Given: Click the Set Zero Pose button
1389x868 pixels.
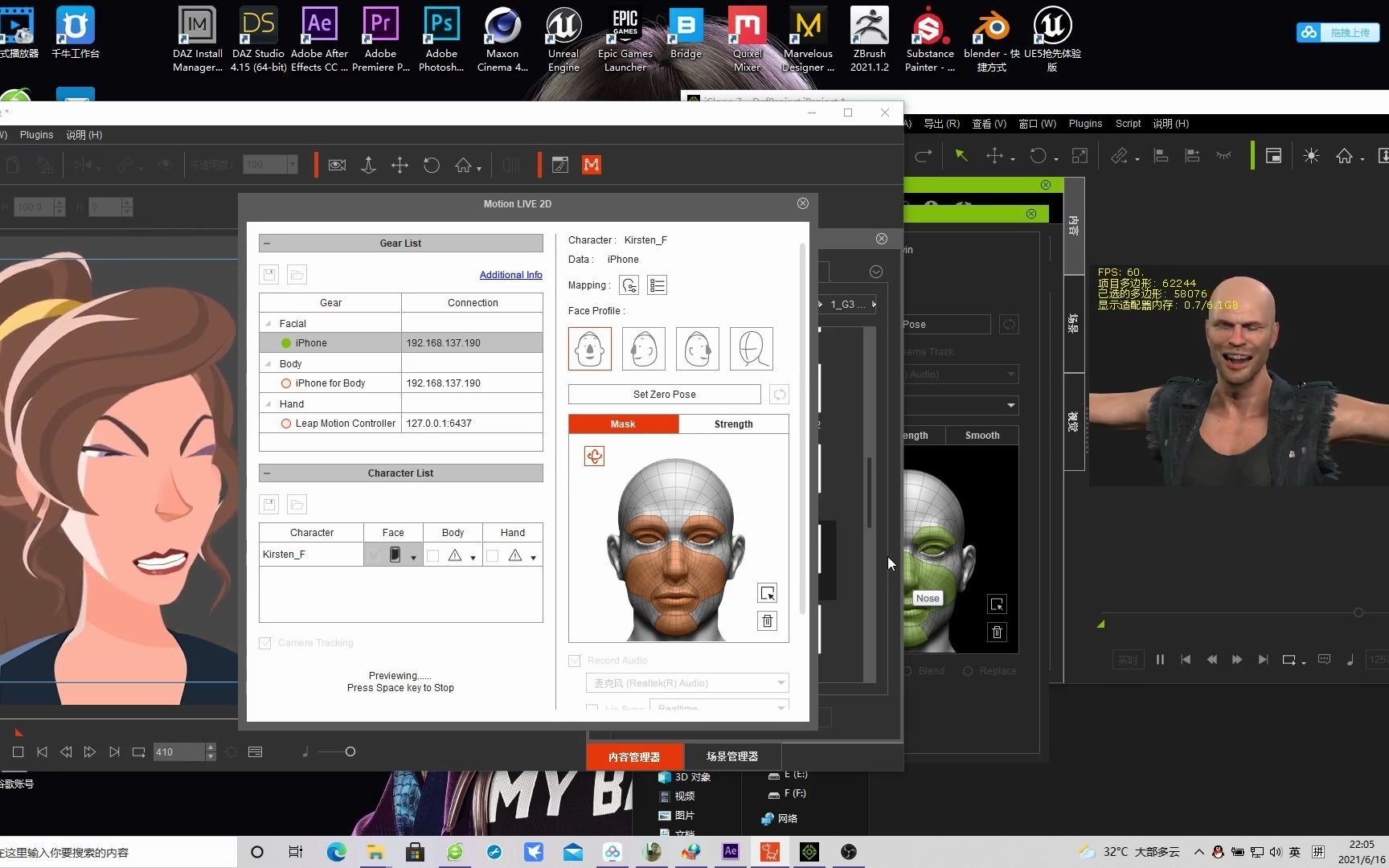Looking at the screenshot, I should 664,395.
